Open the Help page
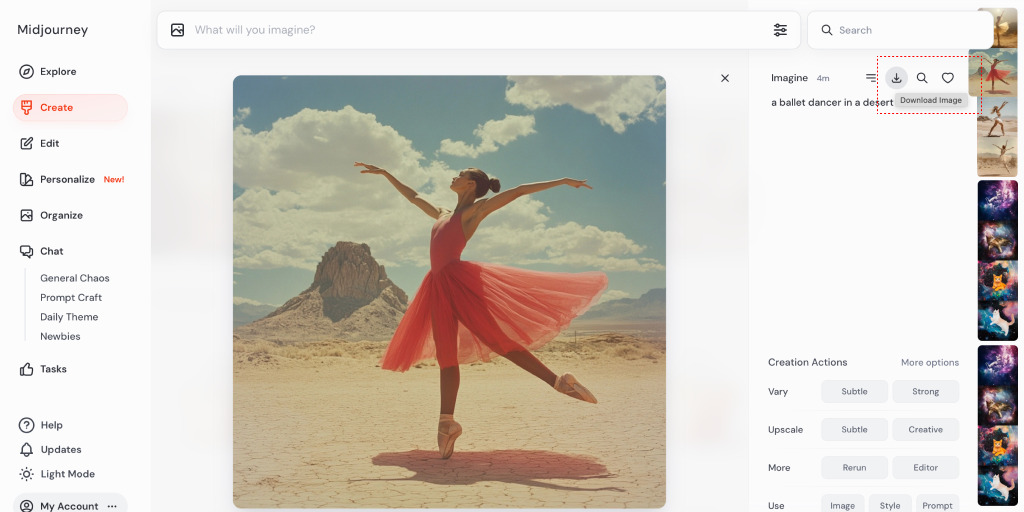 click(x=41, y=425)
